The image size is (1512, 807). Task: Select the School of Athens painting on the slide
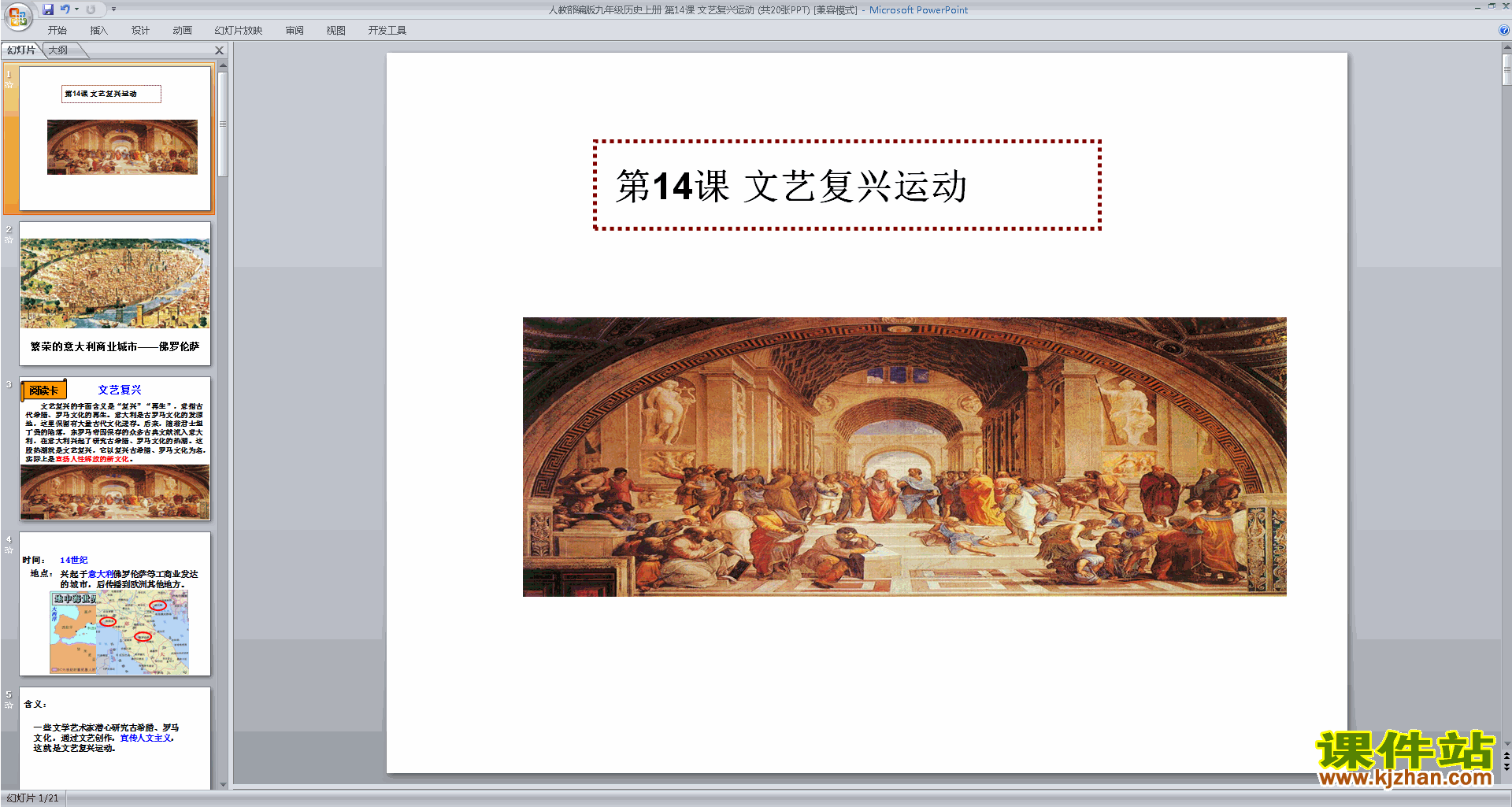point(904,457)
